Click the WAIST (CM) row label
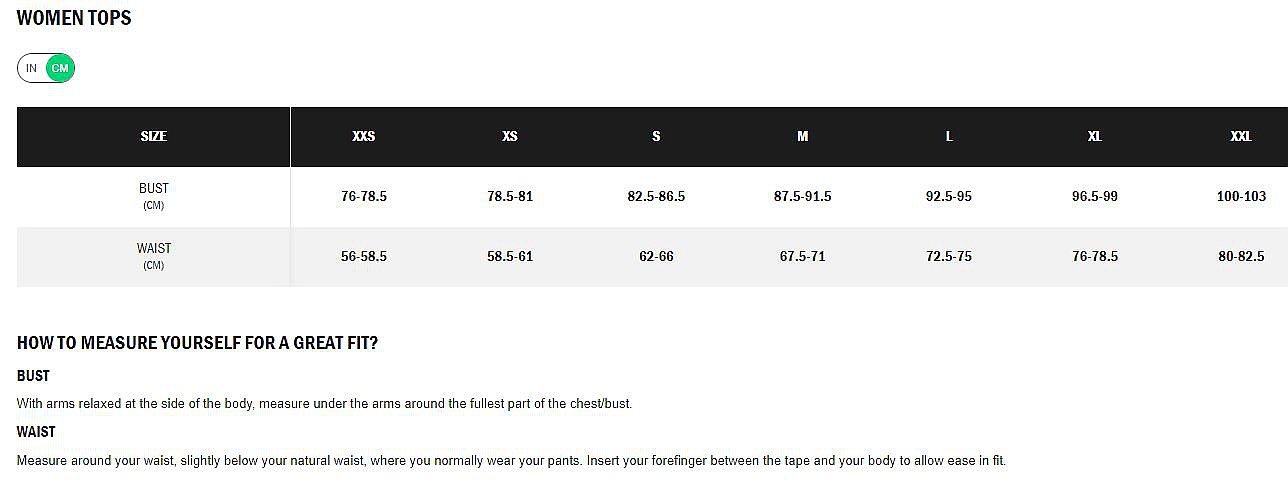Image resolution: width=1288 pixels, height=484 pixels. [x=154, y=255]
